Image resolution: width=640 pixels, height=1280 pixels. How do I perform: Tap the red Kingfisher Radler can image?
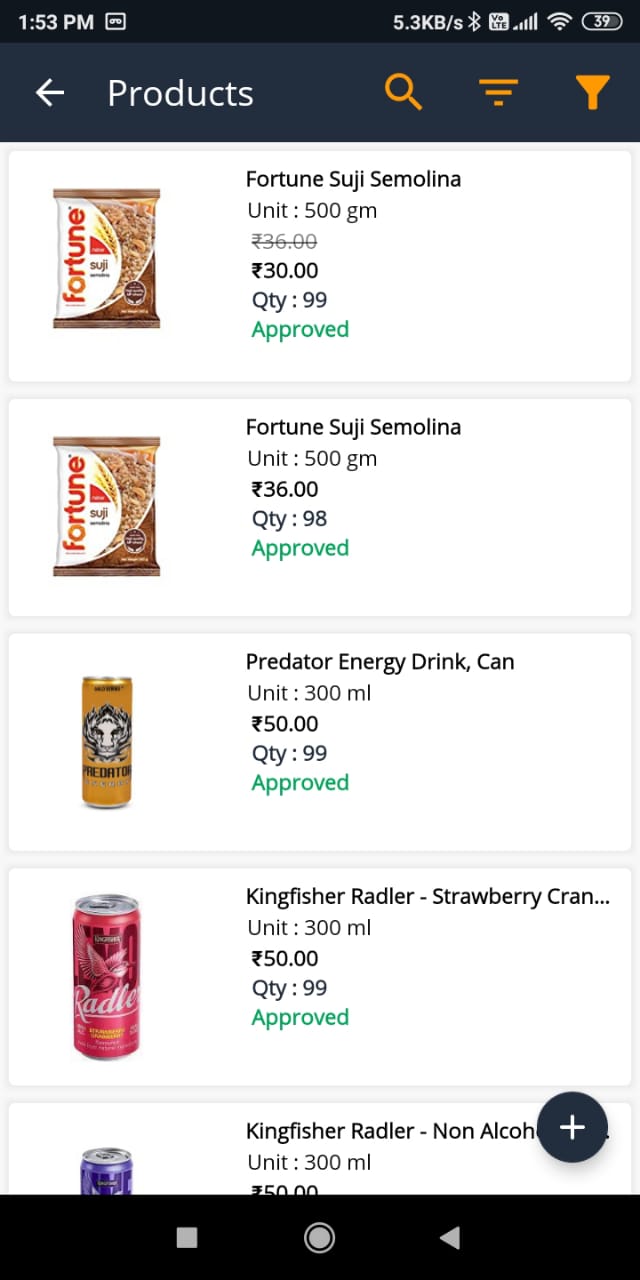[x=107, y=976]
